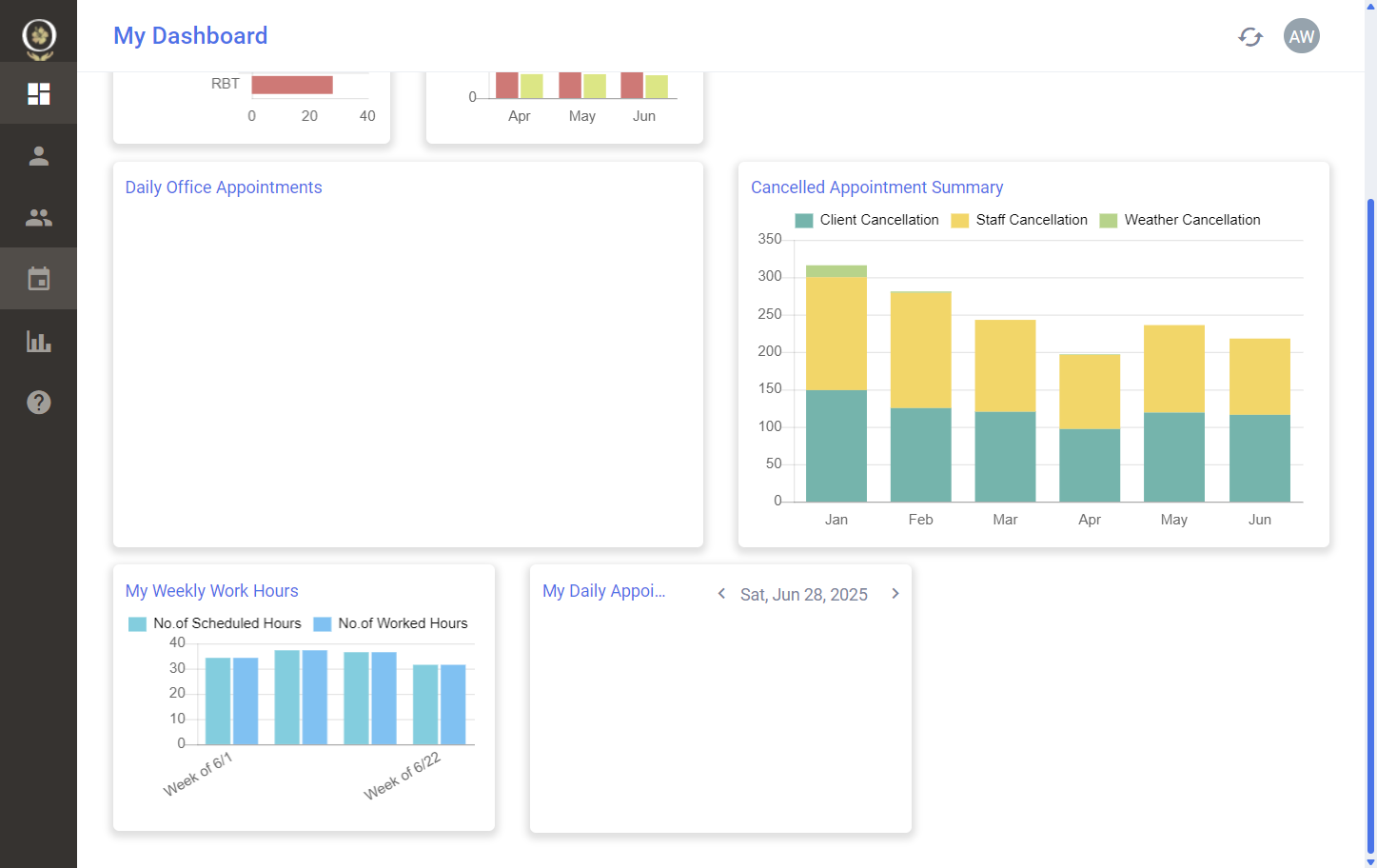Click Daily Office Appointments heading

pos(224,187)
